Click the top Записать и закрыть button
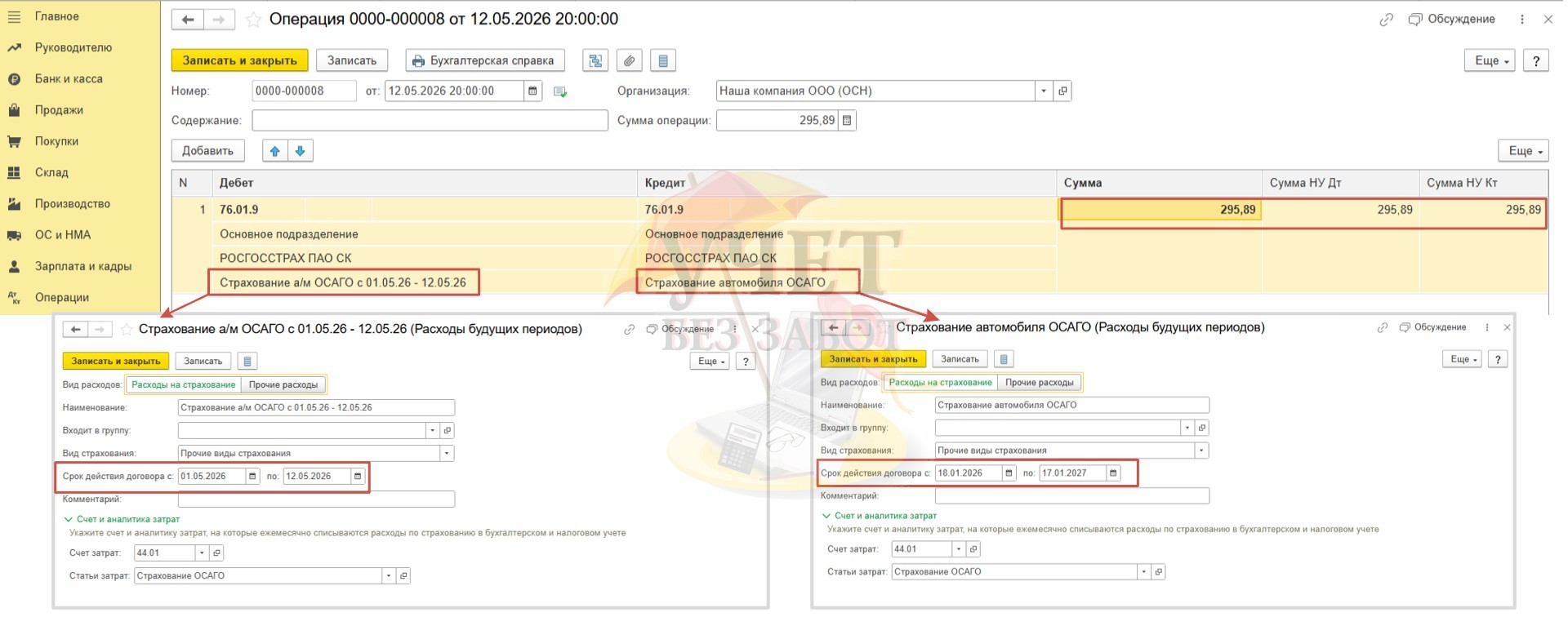The image size is (1568, 617). (x=239, y=60)
